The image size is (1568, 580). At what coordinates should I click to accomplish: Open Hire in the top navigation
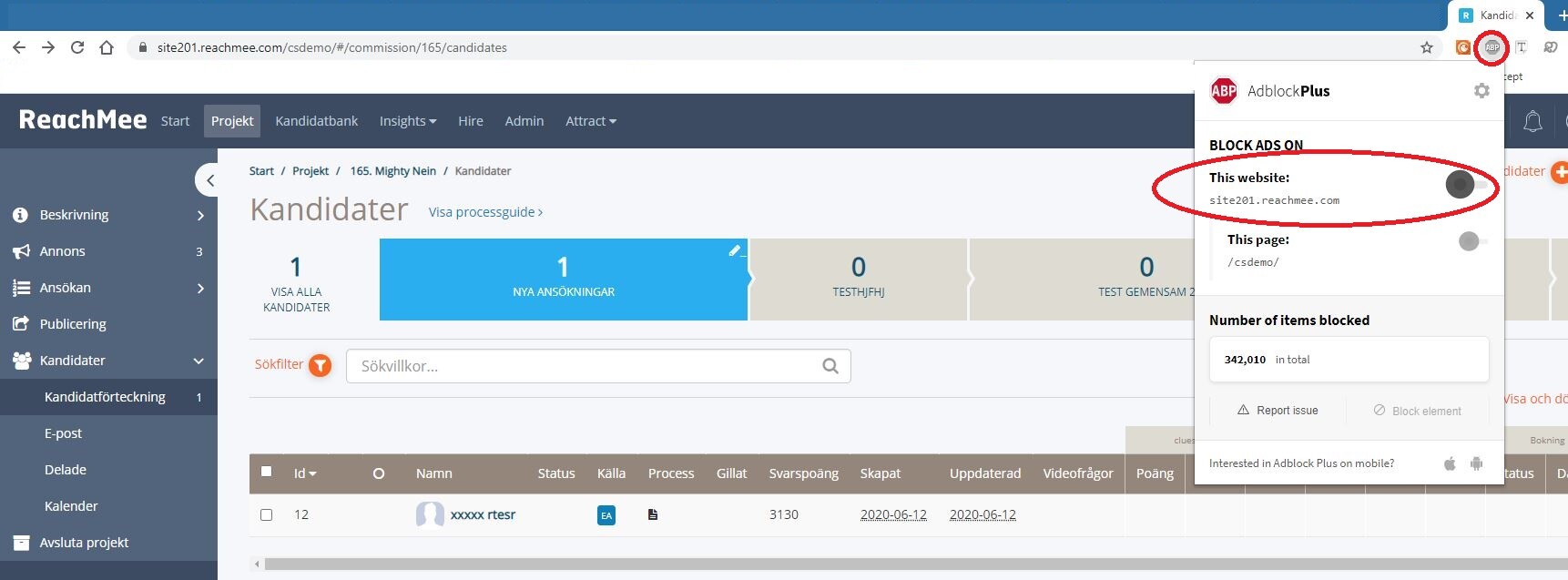click(x=471, y=121)
